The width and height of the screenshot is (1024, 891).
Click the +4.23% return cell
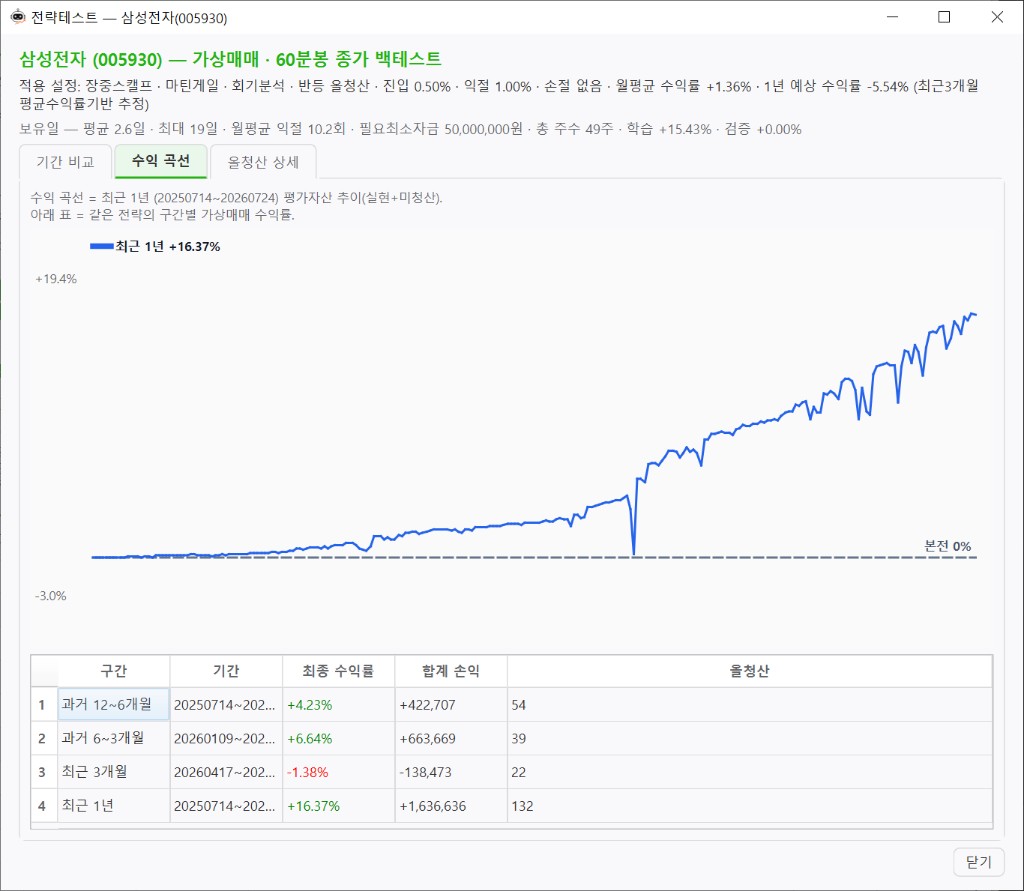tap(338, 705)
